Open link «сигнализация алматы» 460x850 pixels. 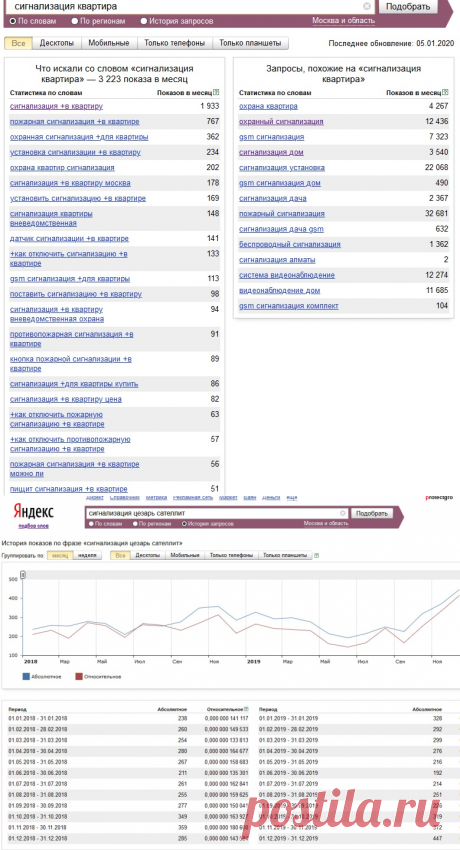point(275,260)
